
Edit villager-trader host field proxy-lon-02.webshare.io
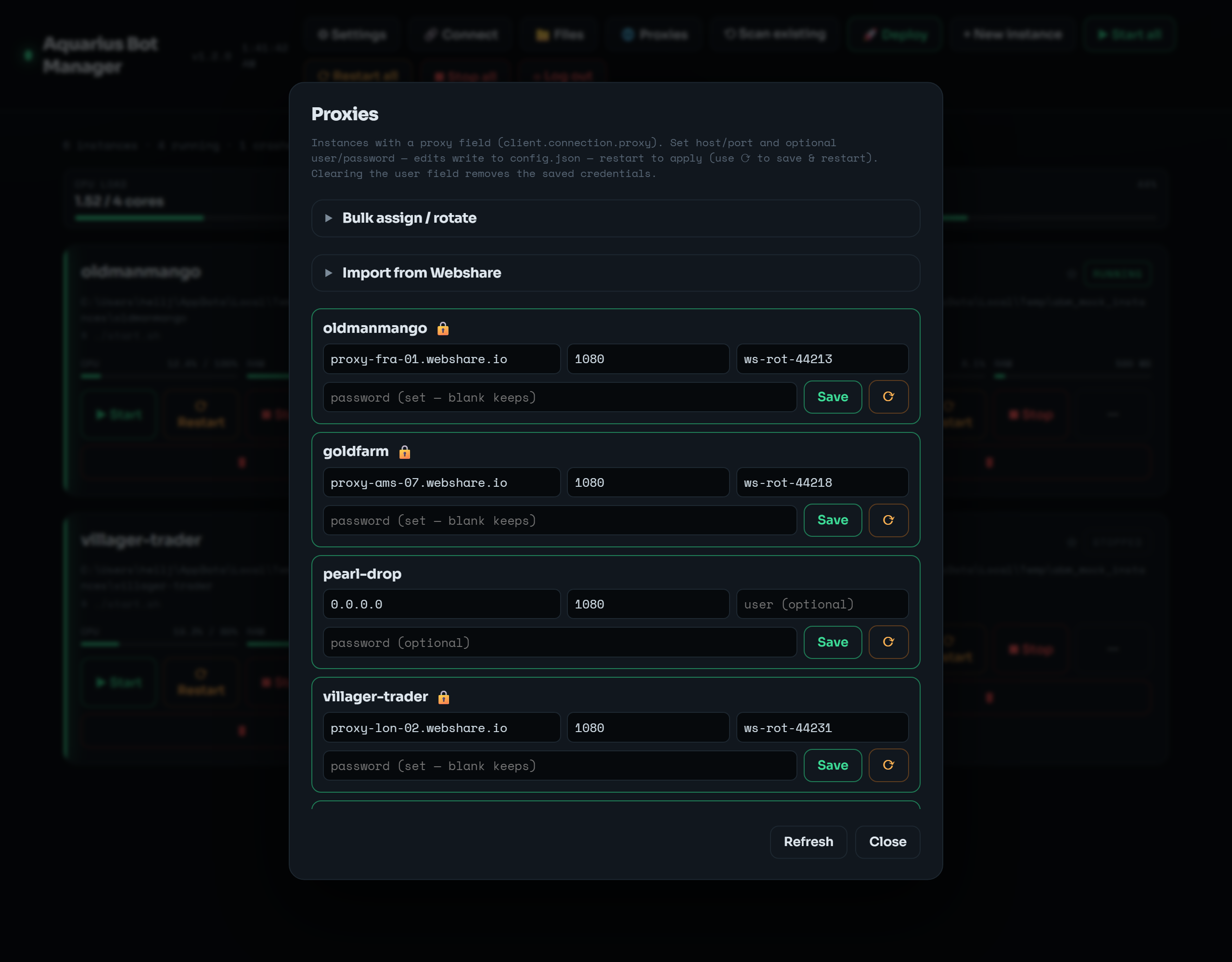pos(442,728)
